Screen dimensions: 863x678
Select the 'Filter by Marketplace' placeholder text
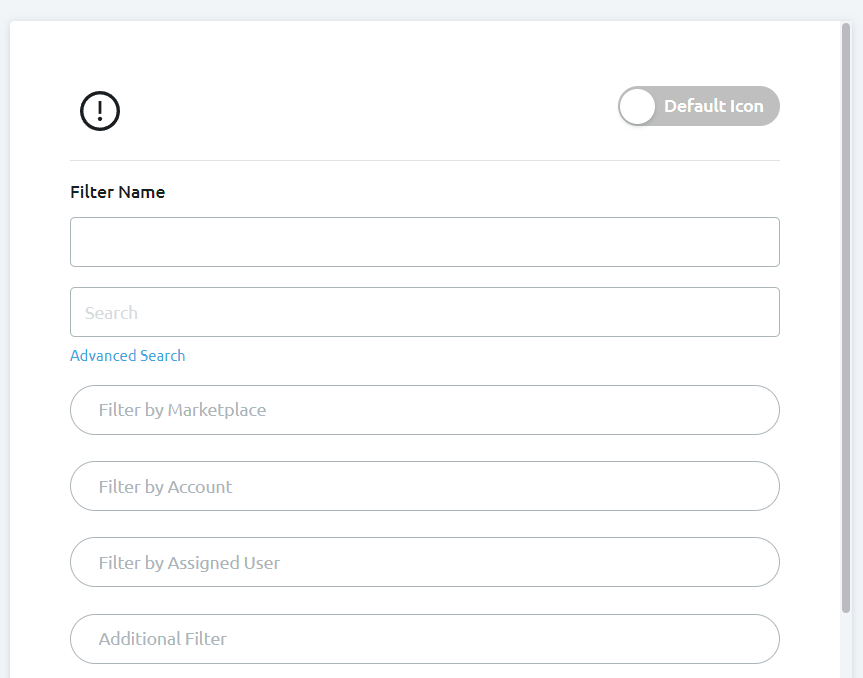click(x=182, y=410)
